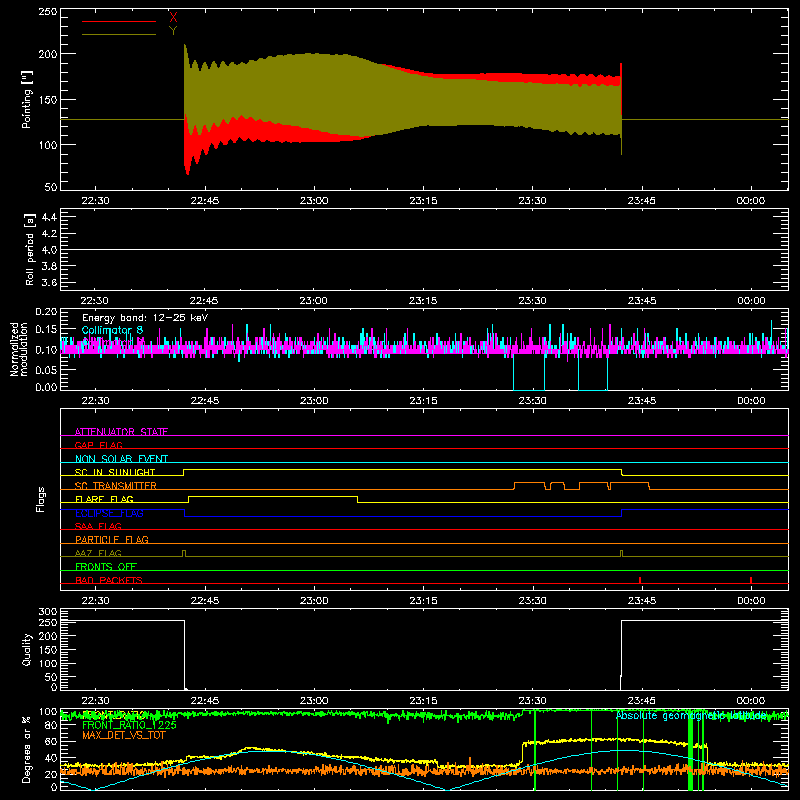The image size is (800, 800).
Task: Click the GAP_FLAG label
Action: [98, 445]
